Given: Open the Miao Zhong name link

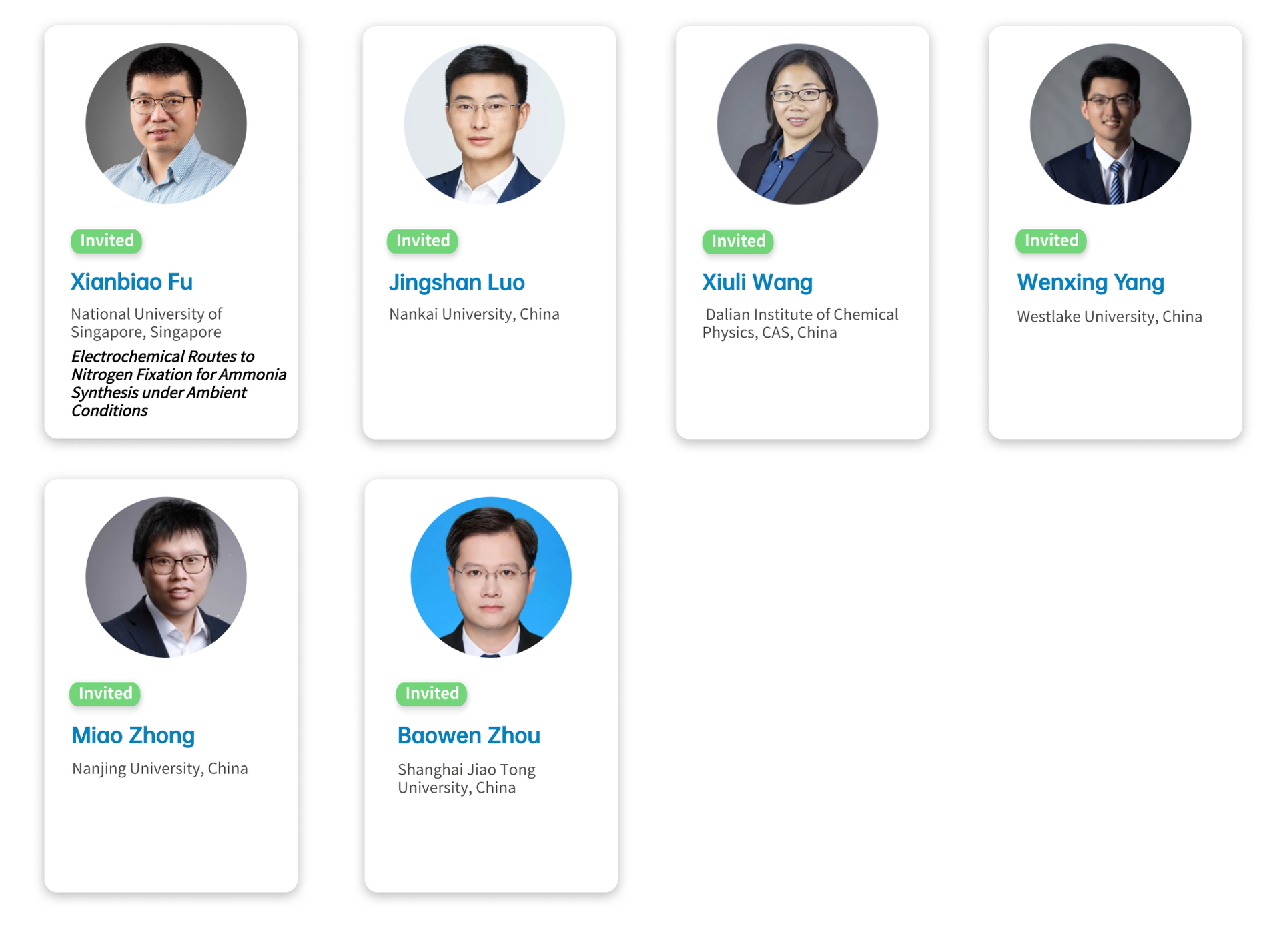Looking at the screenshot, I should point(133,735).
